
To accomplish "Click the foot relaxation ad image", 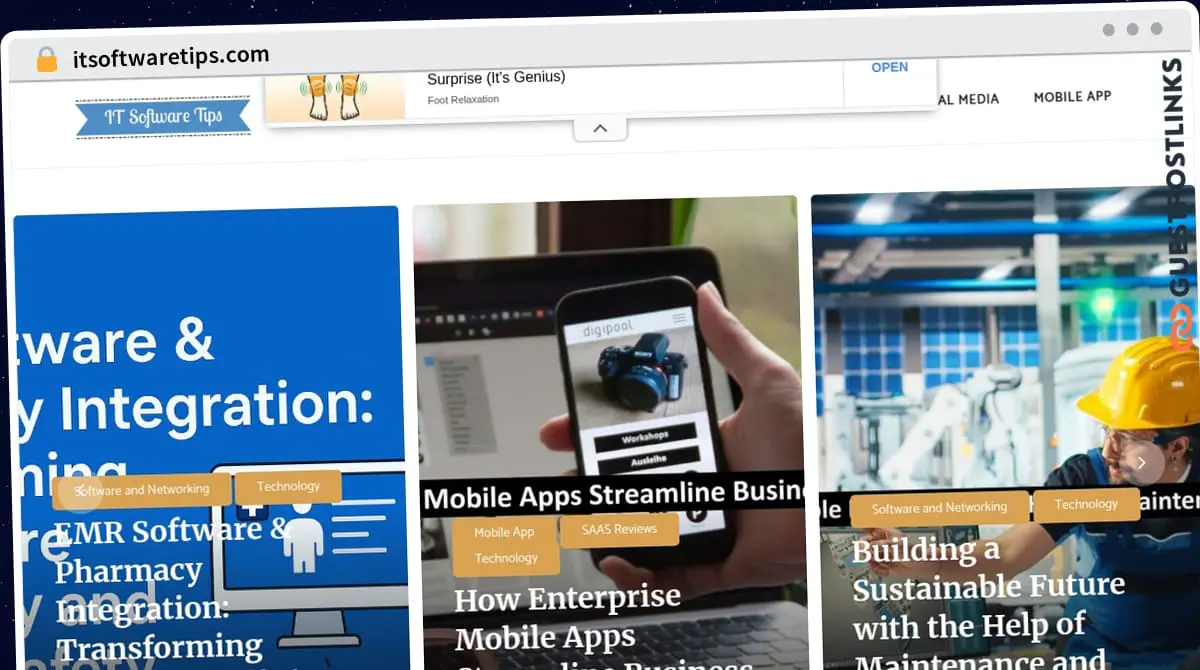I will pos(335,92).
